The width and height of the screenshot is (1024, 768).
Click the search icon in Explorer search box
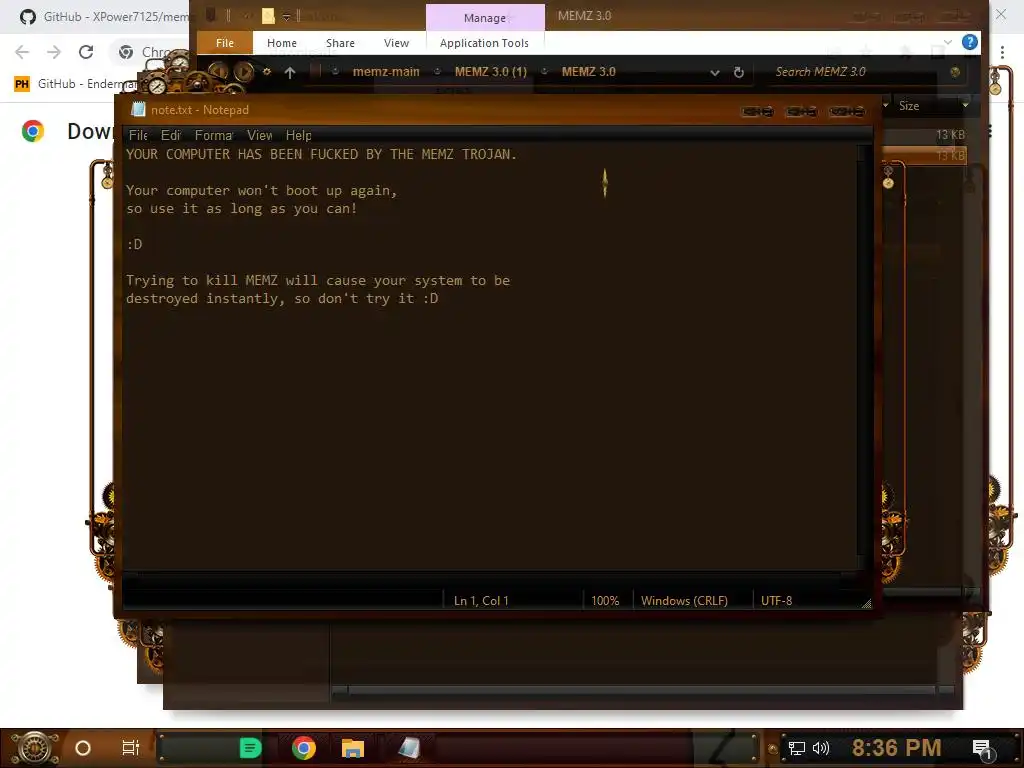[x=955, y=72]
